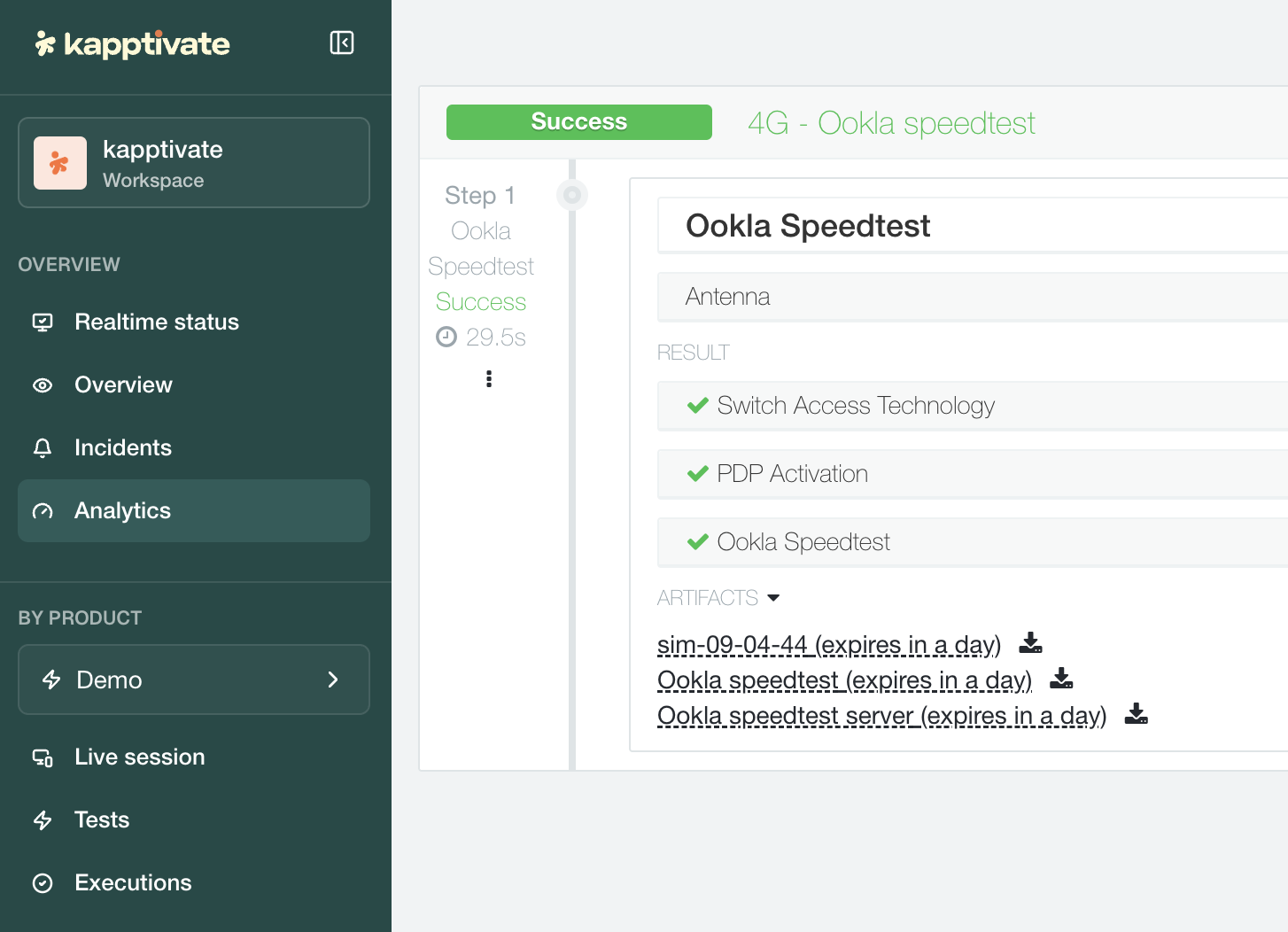Click the Live session devices icon
Screen dimensions: 1288x932
click(x=43, y=757)
